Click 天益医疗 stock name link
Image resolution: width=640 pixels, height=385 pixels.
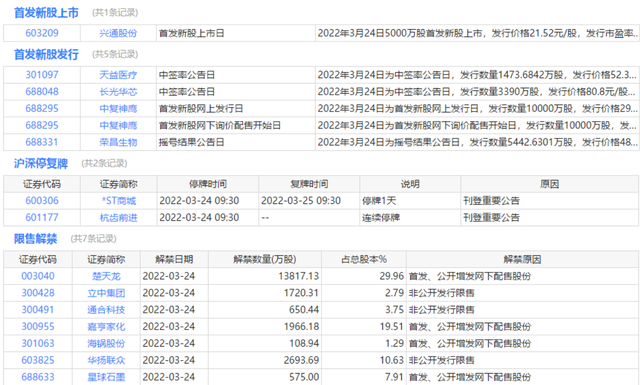[x=118, y=75]
